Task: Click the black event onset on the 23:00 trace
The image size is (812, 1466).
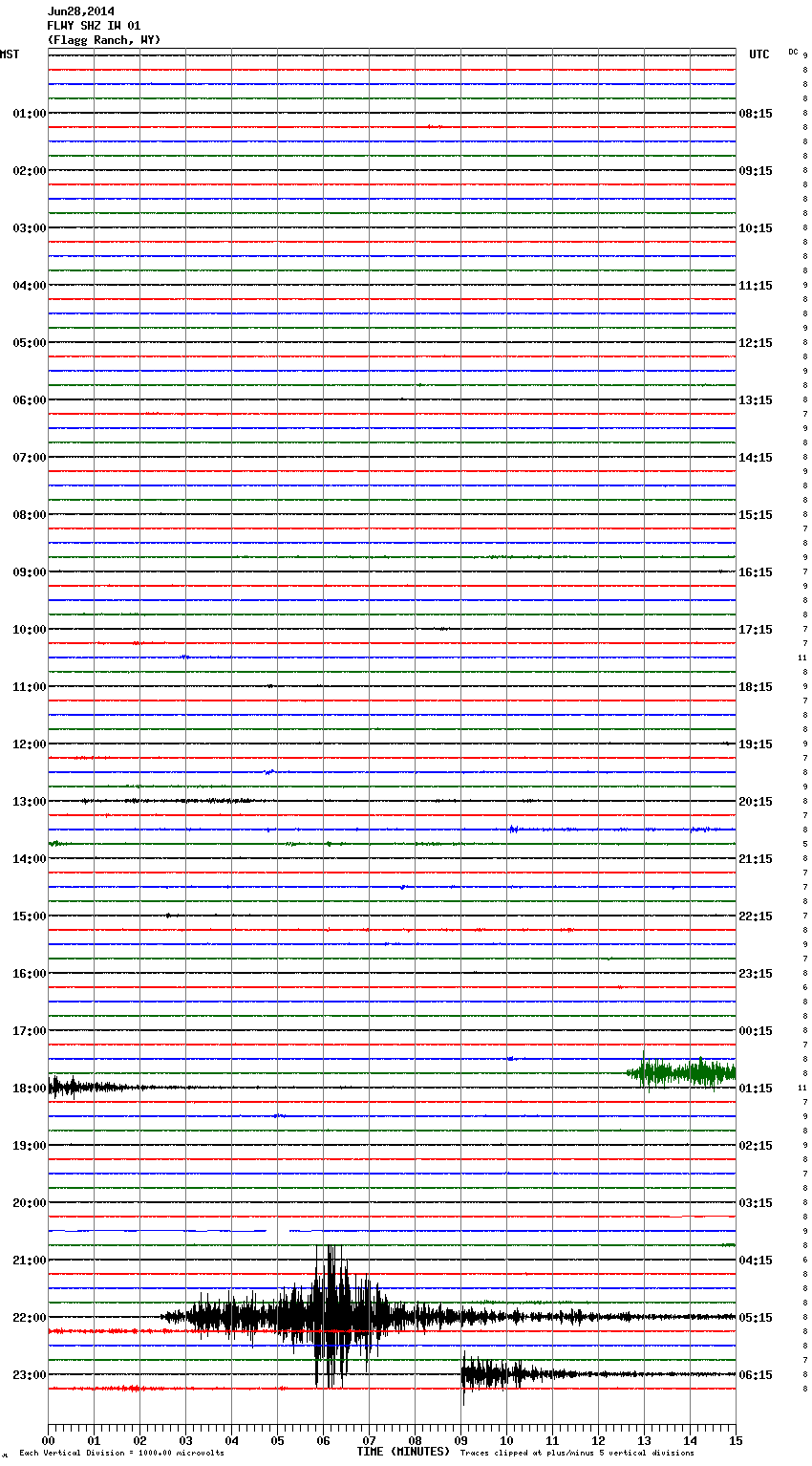Action: (464, 1376)
